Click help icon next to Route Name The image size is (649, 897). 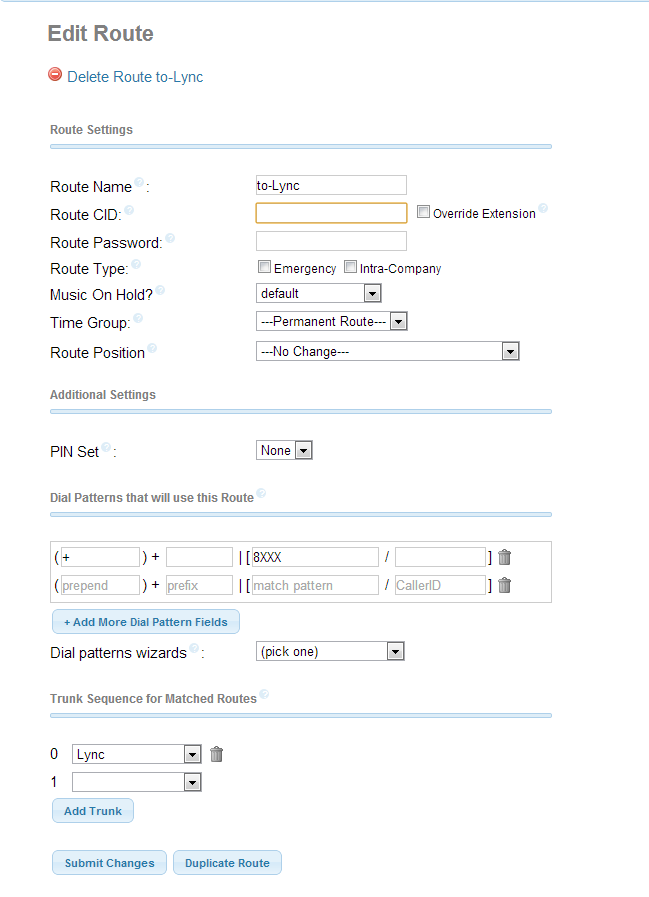click(139, 183)
